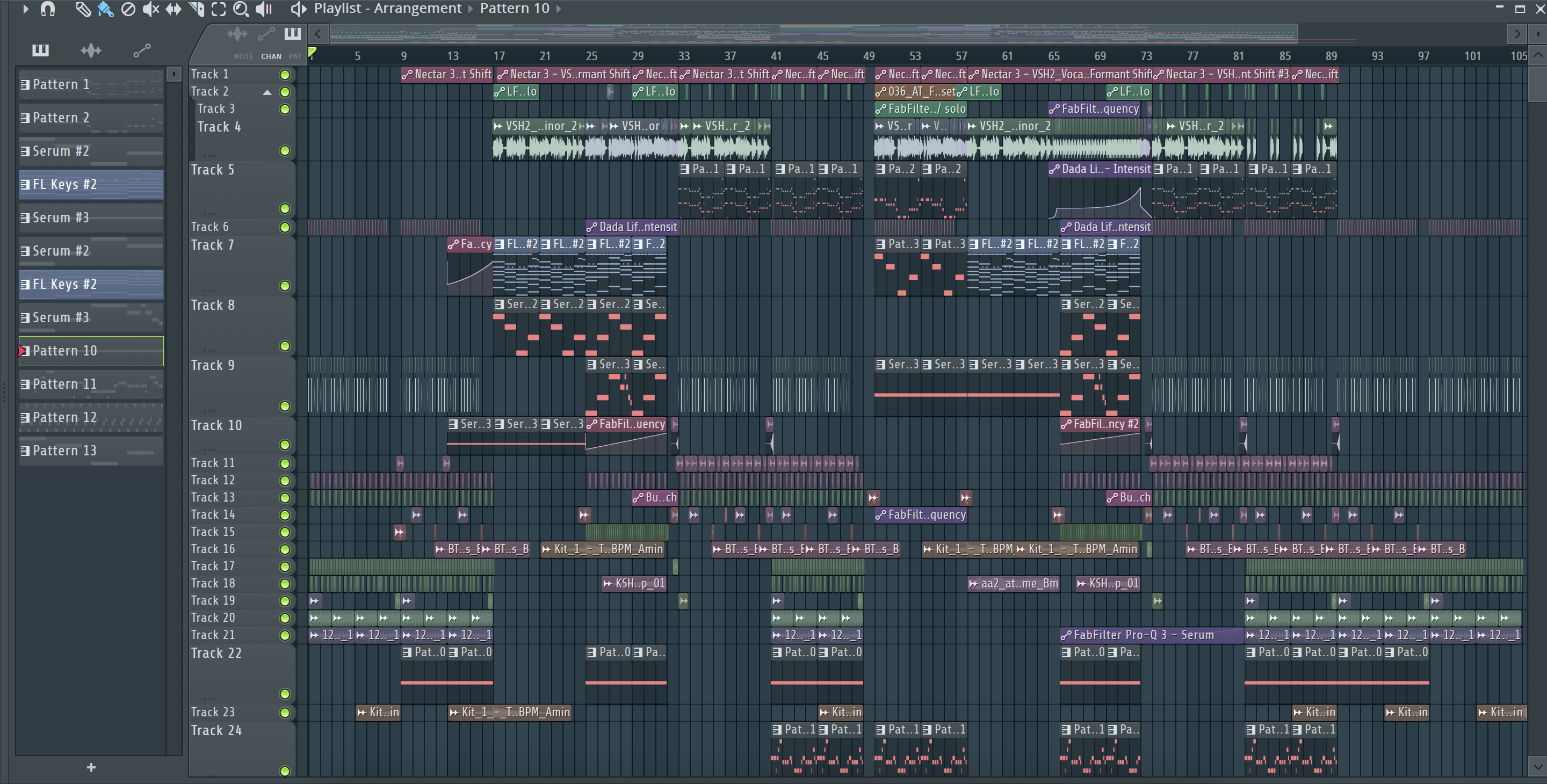Viewport: 1547px width, 784px height.
Task: Select Pattern 10 in the picker
Action: coord(91,351)
